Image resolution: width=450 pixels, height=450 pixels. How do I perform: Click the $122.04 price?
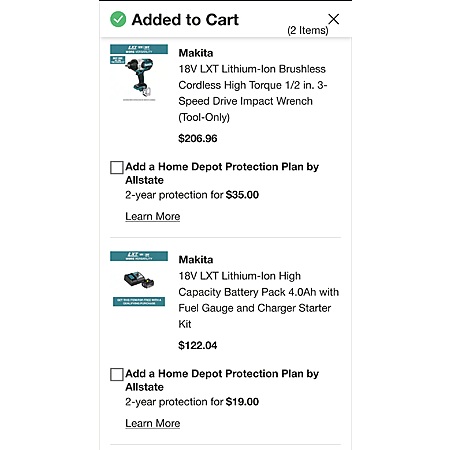pyautogui.click(x=198, y=345)
